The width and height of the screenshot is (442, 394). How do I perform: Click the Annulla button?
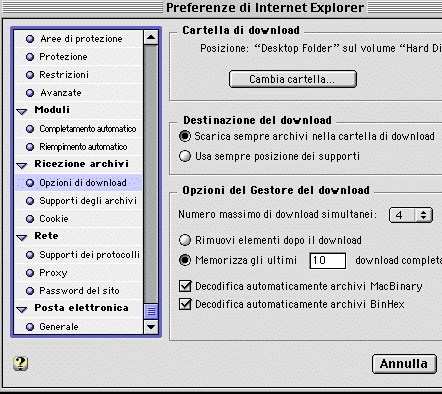point(404,364)
